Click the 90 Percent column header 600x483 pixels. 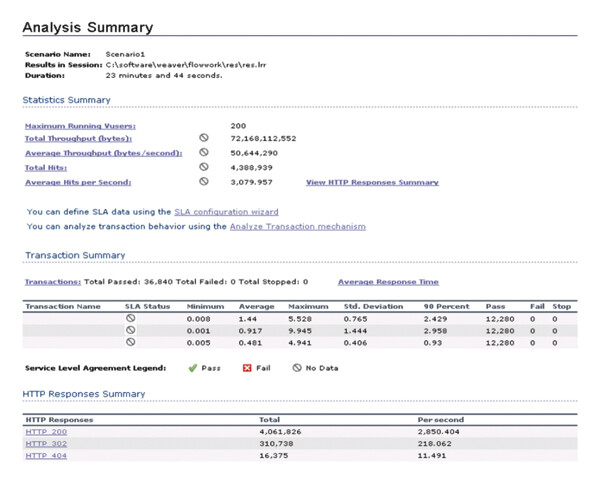(x=446, y=306)
